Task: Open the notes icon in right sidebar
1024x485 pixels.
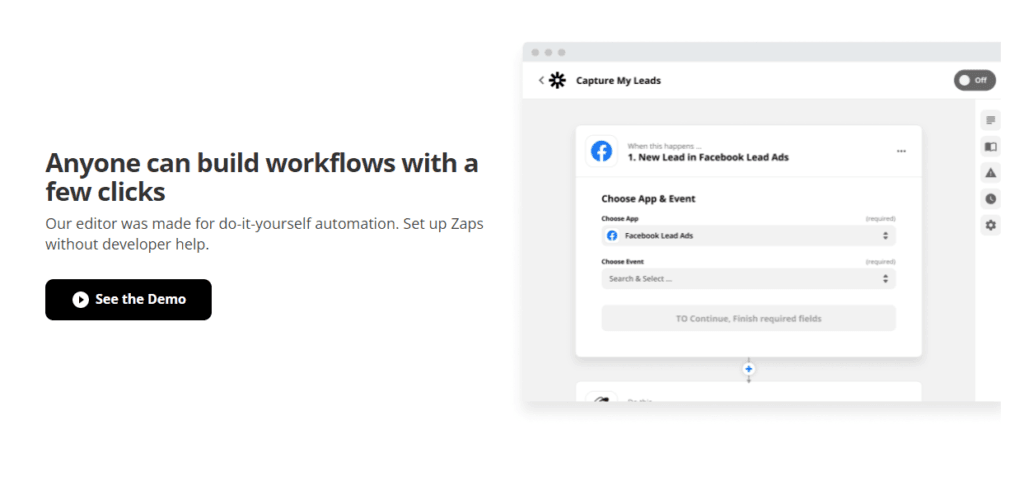Action: 991,120
